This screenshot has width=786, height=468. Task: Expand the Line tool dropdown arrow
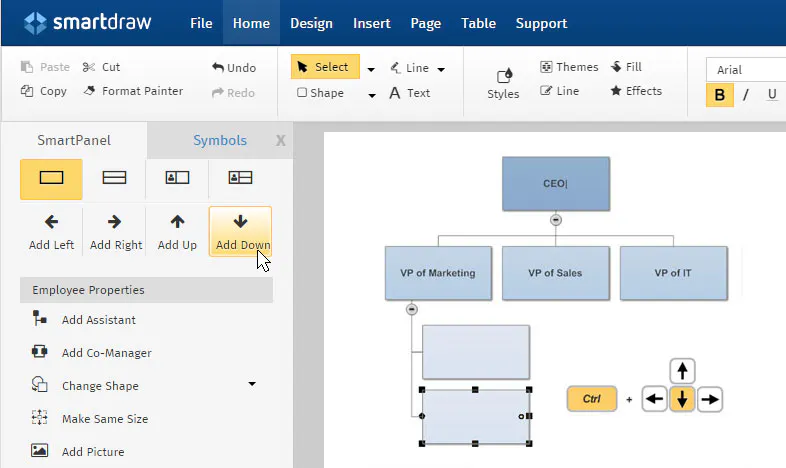click(x=441, y=69)
